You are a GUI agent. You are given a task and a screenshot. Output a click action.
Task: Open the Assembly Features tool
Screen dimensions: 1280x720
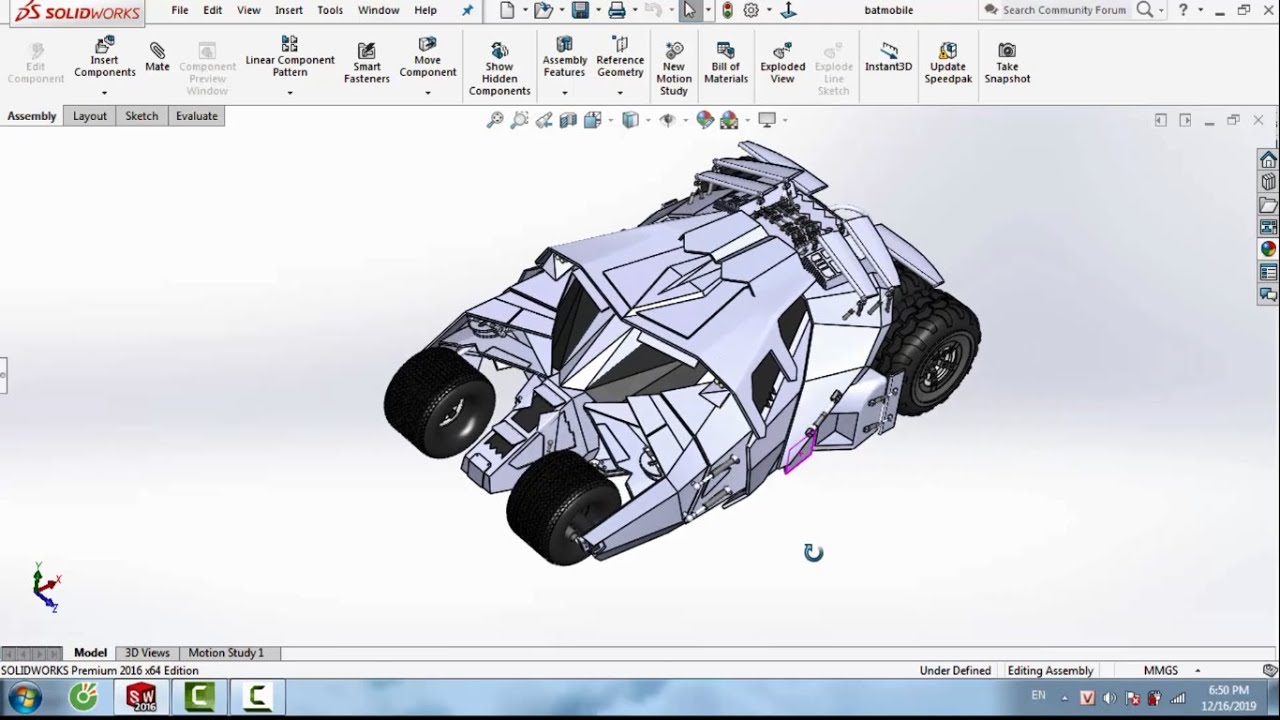565,58
